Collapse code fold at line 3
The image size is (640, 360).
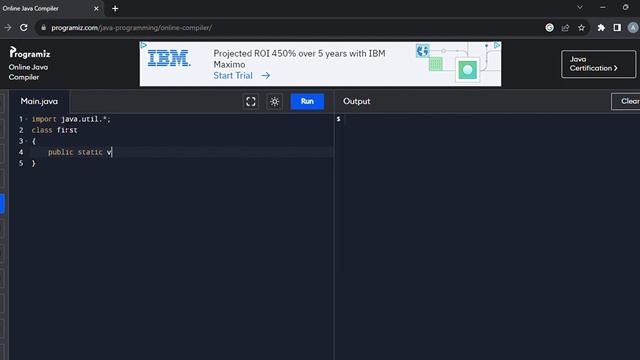pos(27,141)
